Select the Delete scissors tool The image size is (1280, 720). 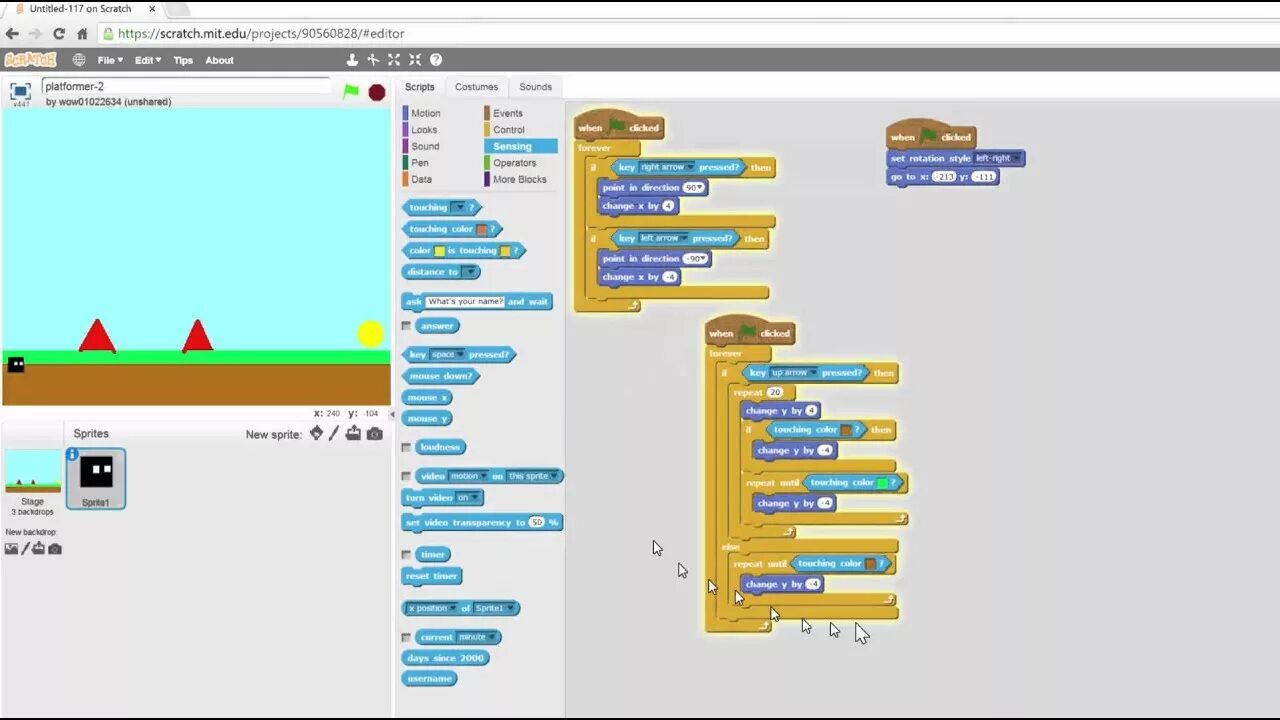pos(373,60)
